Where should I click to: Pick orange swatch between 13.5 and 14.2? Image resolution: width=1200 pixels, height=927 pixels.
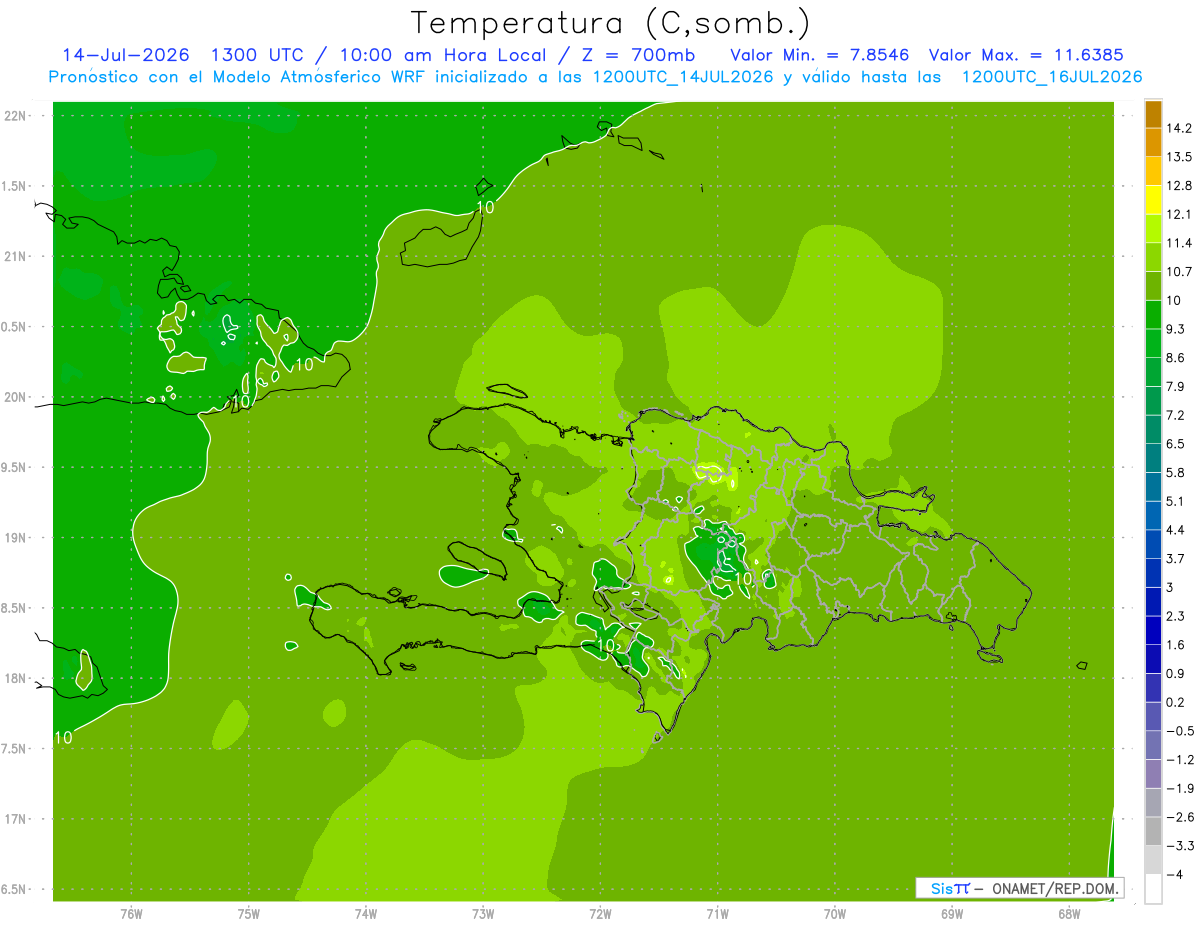[x=1153, y=142]
